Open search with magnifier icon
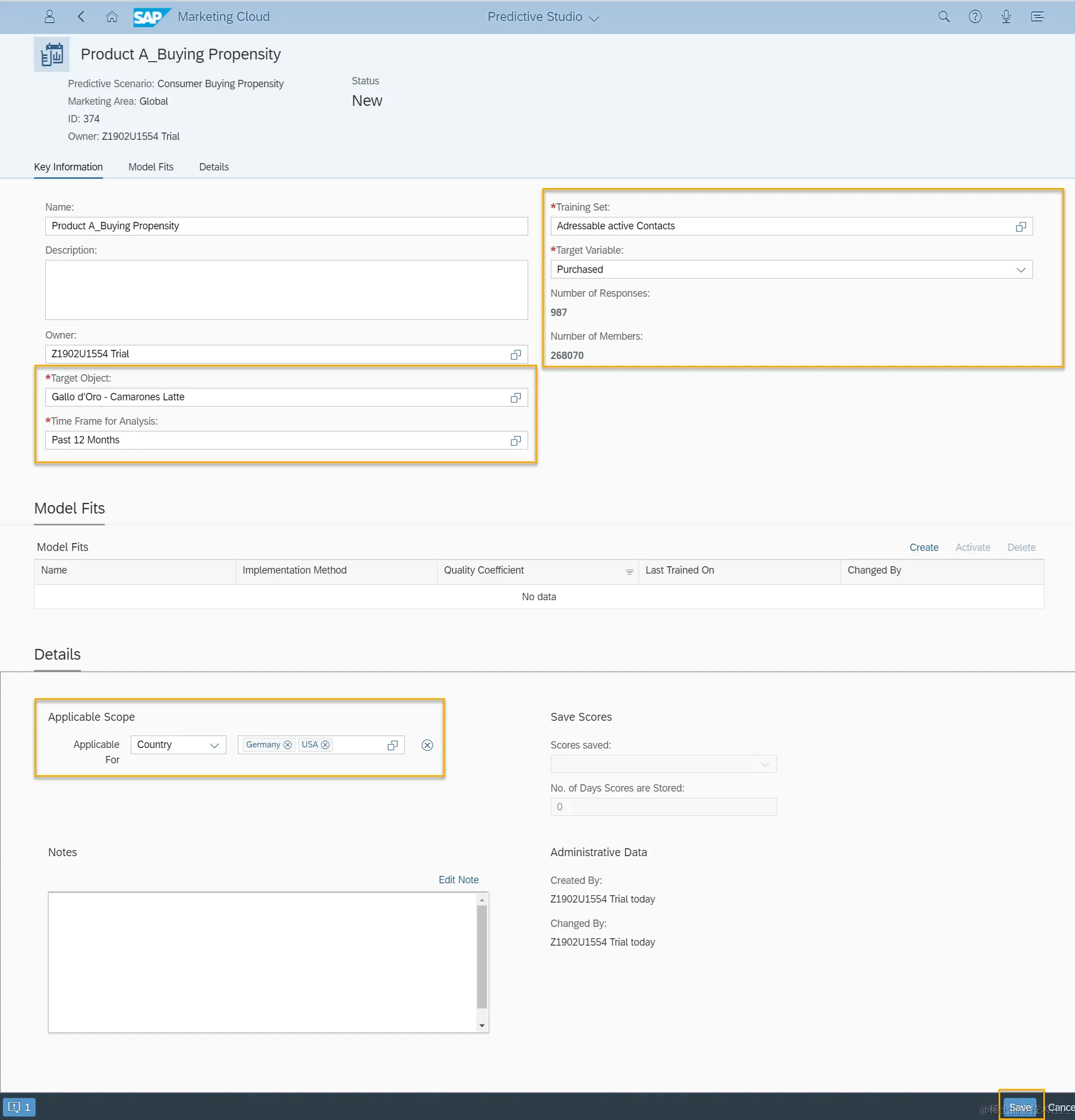 point(944,16)
